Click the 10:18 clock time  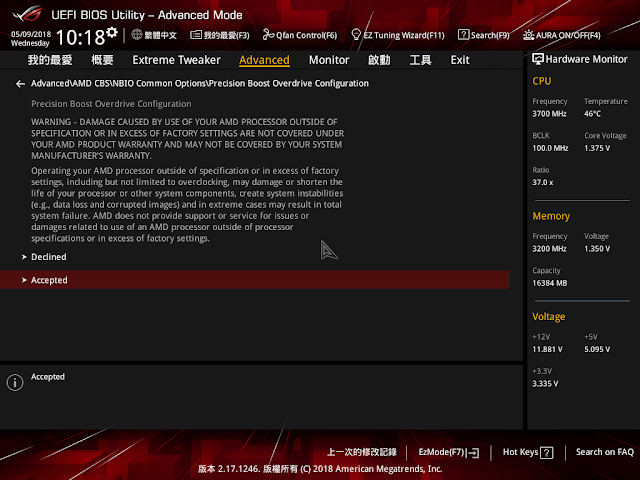(x=80, y=38)
